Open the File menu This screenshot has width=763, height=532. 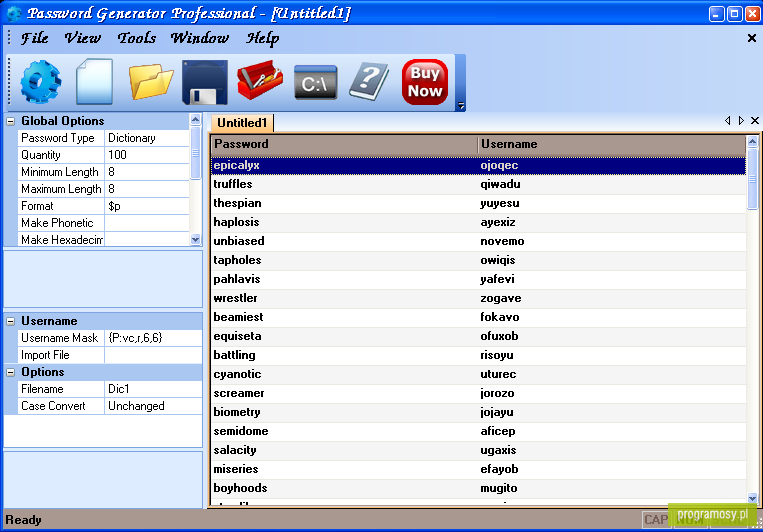coord(34,38)
